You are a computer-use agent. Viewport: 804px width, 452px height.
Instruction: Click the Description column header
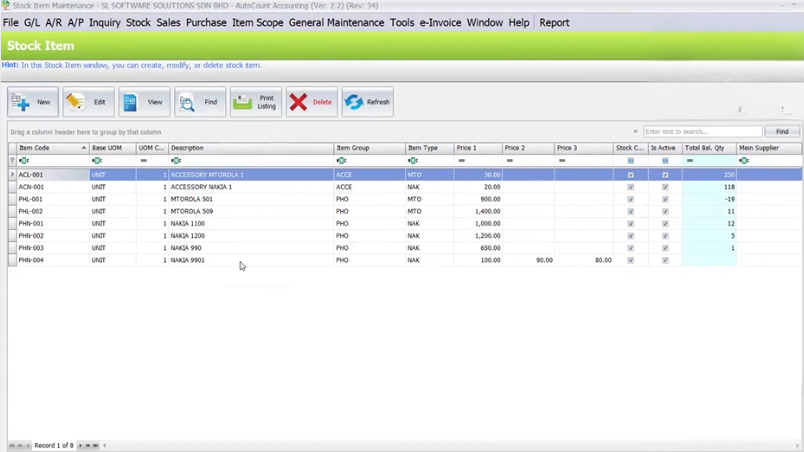point(251,148)
